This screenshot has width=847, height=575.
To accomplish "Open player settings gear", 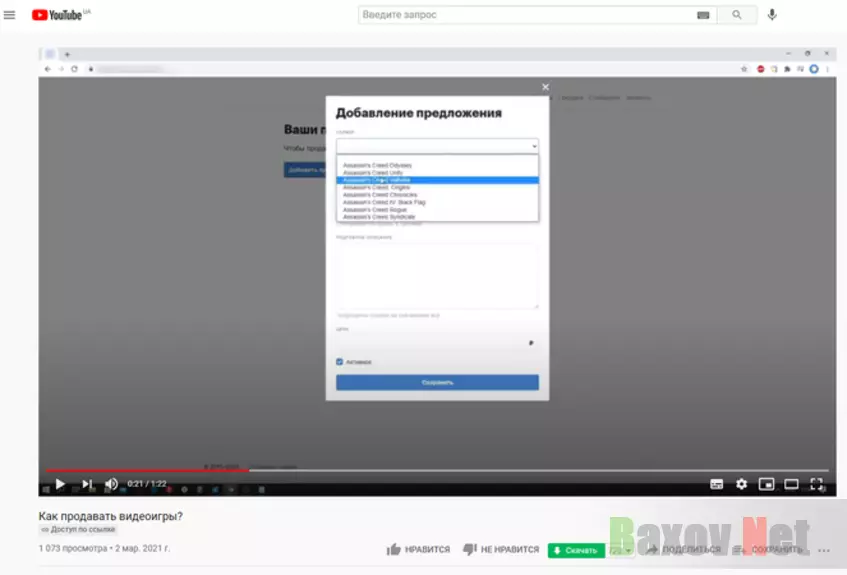I will coord(742,484).
